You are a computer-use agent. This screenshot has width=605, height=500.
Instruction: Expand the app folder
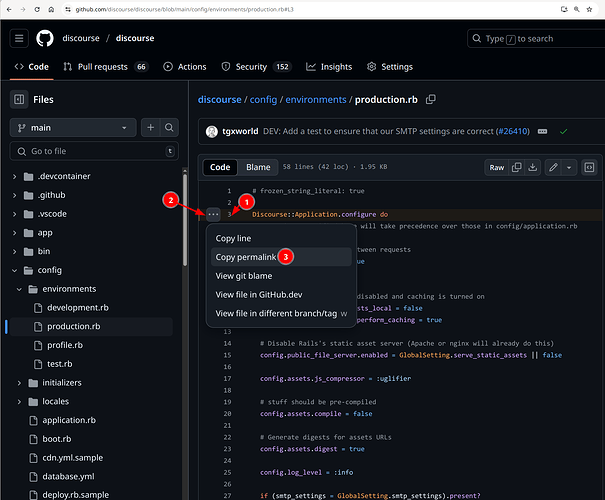point(14,233)
